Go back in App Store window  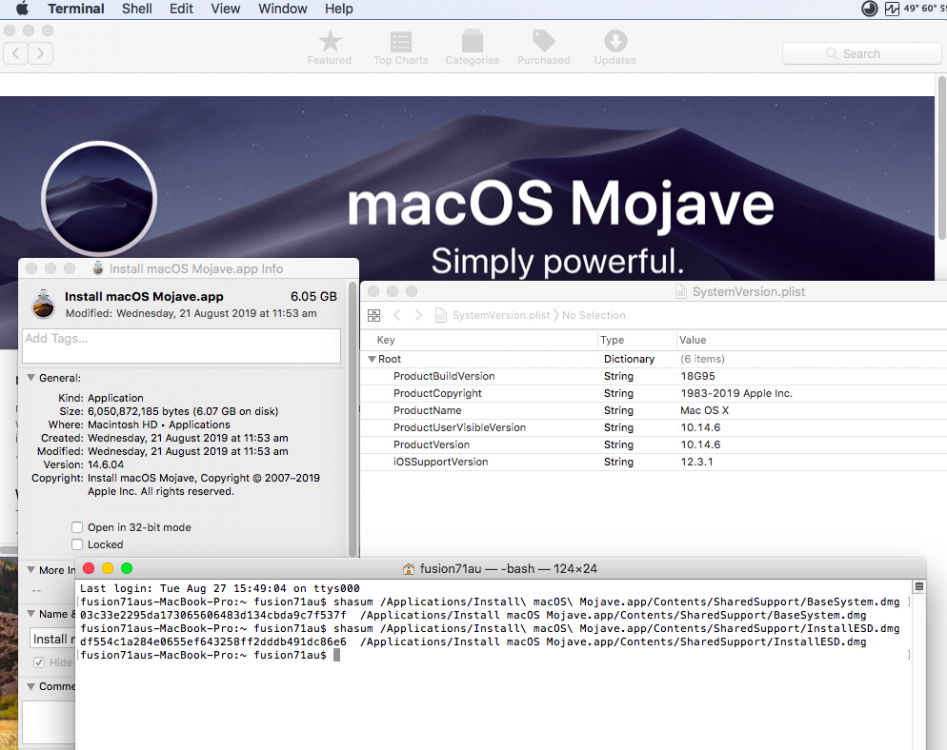[x=16, y=54]
